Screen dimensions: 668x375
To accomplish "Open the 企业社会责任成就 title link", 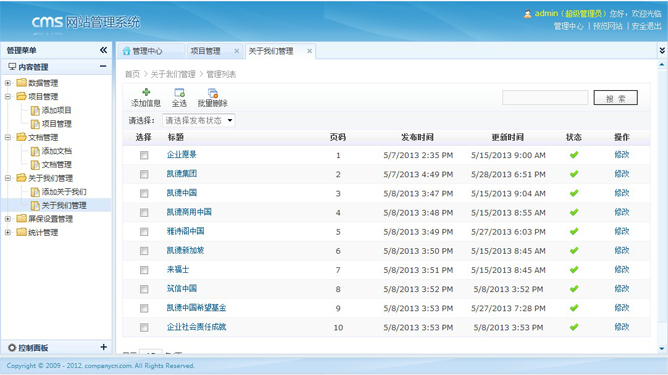I will [196, 327].
